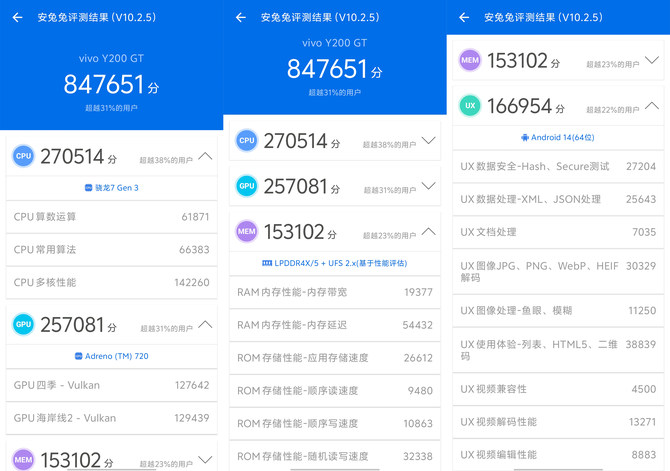Tap the vivo Y200 GT name in the middle screenshot
Image resolution: width=670 pixels, height=471 pixels.
tap(335, 43)
